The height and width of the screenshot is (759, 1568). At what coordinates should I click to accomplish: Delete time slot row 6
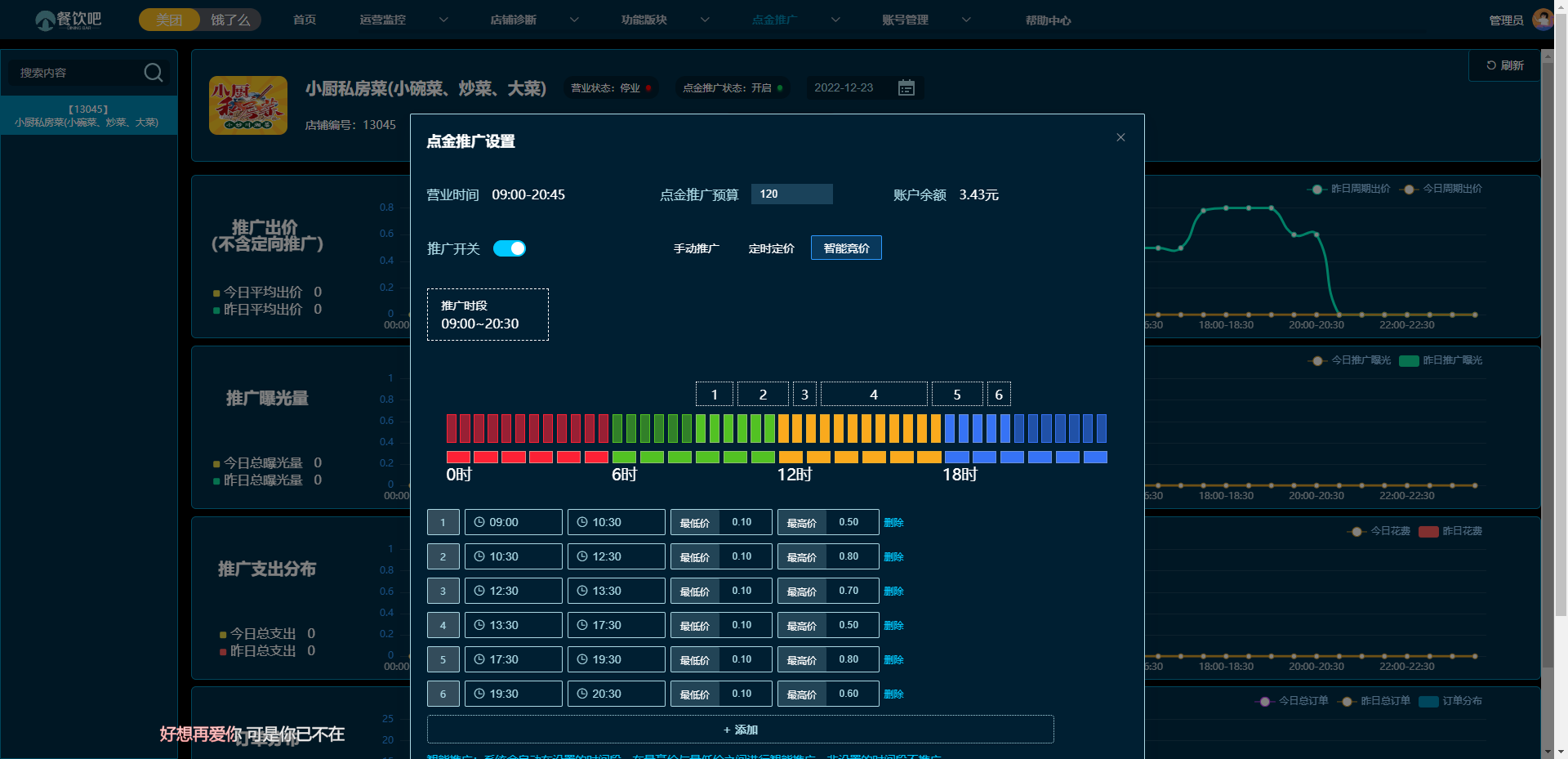click(893, 694)
